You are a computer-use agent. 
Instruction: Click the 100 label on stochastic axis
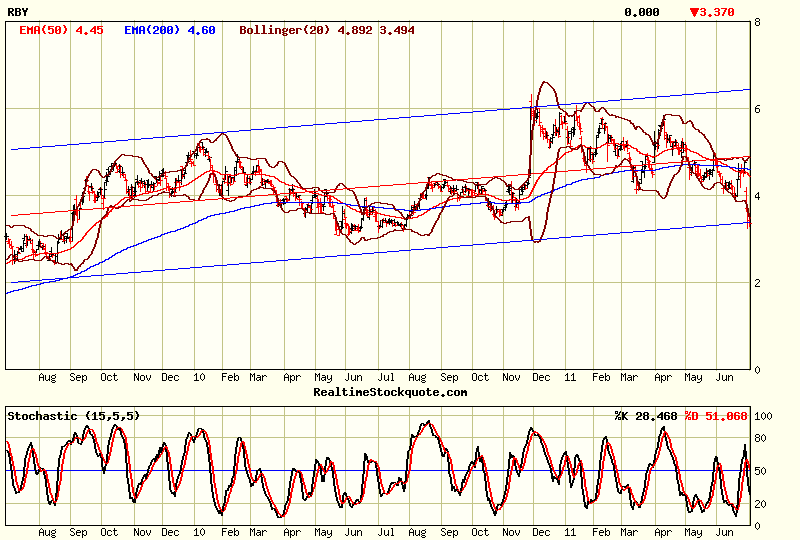tap(765, 416)
